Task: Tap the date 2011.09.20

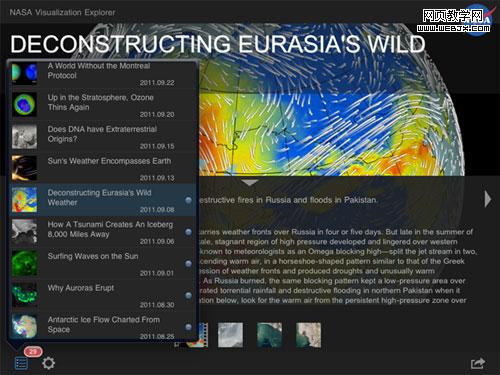Action: pos(157,114)
